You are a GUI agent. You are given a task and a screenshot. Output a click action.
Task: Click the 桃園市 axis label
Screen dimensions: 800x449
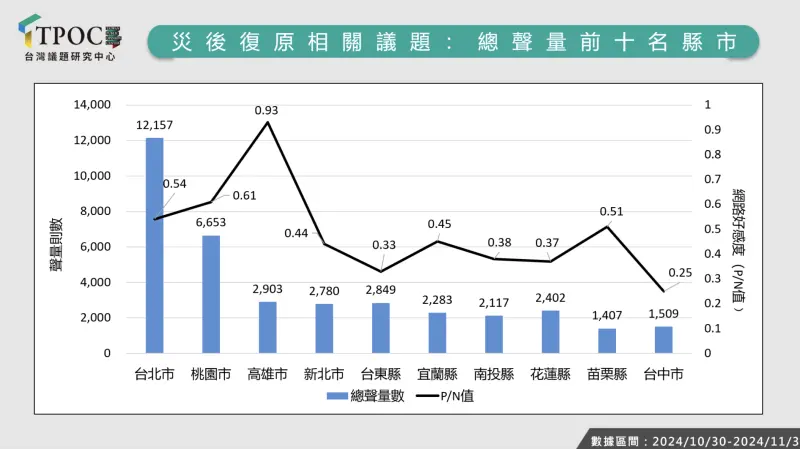(x=211, y=374)
